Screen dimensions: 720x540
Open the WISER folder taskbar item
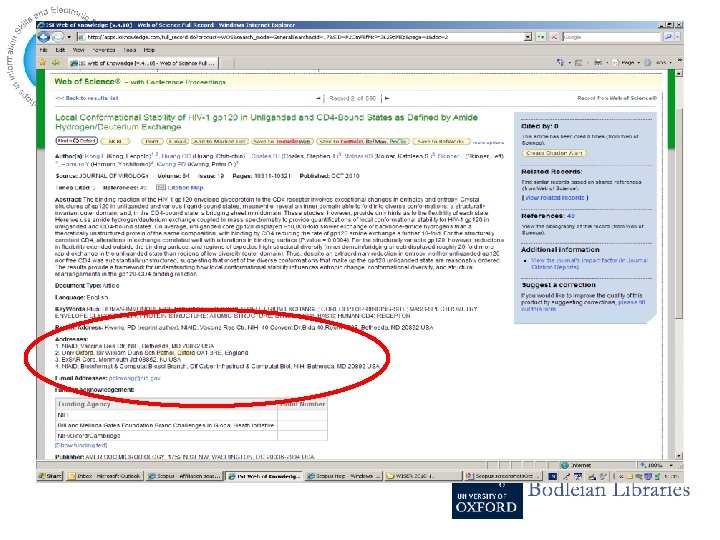422,476
